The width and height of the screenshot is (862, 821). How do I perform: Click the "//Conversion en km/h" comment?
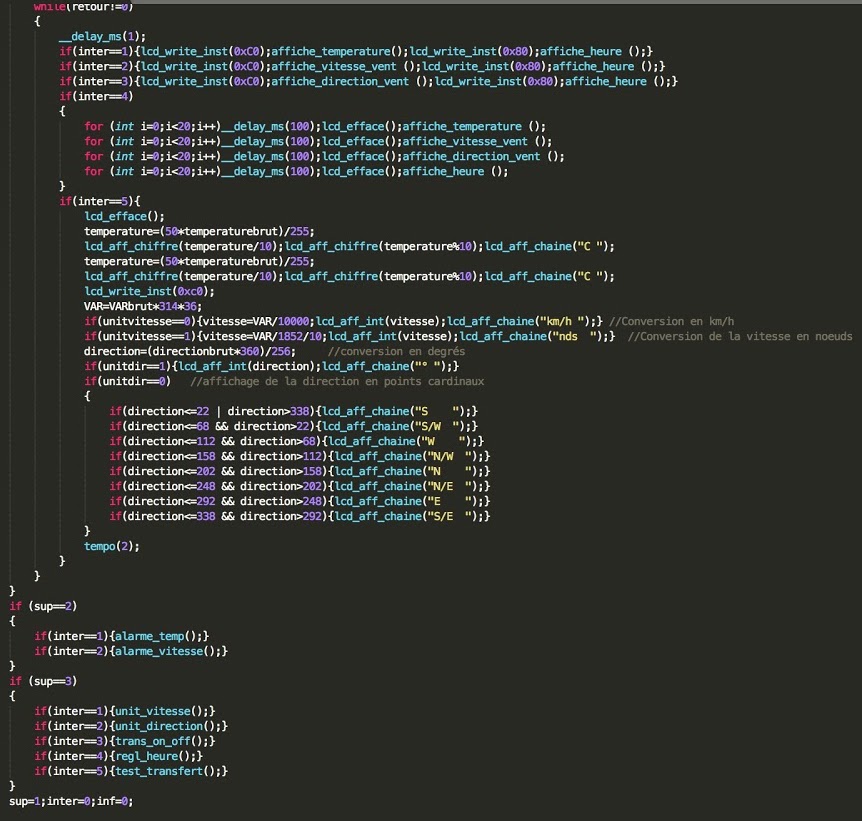coord(670,321)
